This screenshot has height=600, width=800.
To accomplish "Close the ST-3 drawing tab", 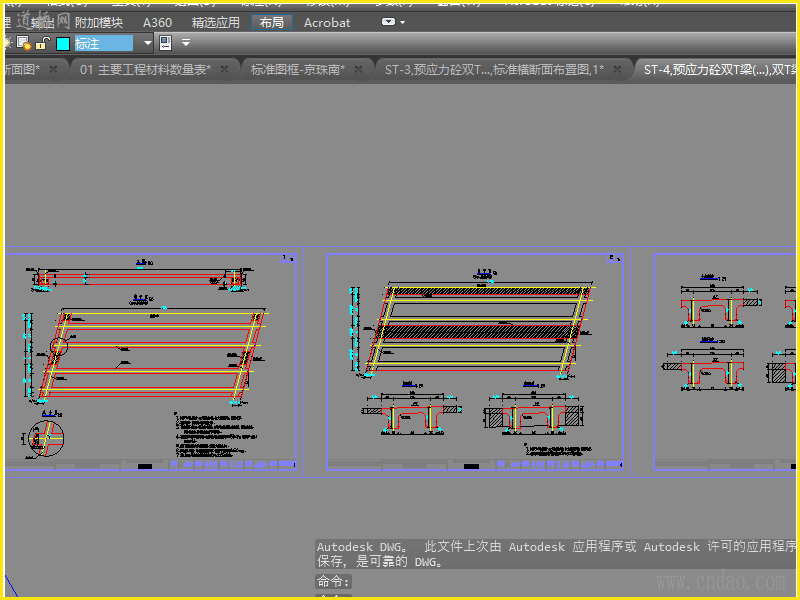I will (x=618, y=69).
